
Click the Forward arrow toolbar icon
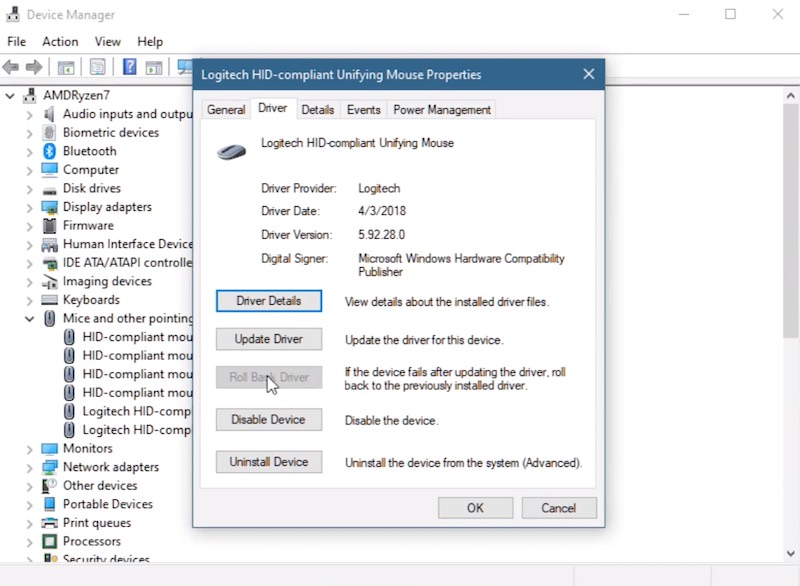tap(34, 67)
